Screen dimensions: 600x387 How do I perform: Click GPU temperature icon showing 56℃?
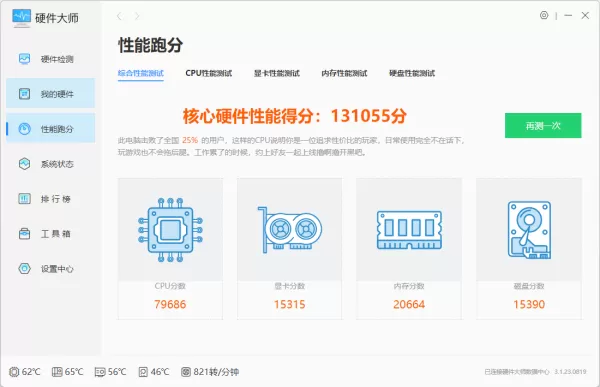click(x=100, y=372)
